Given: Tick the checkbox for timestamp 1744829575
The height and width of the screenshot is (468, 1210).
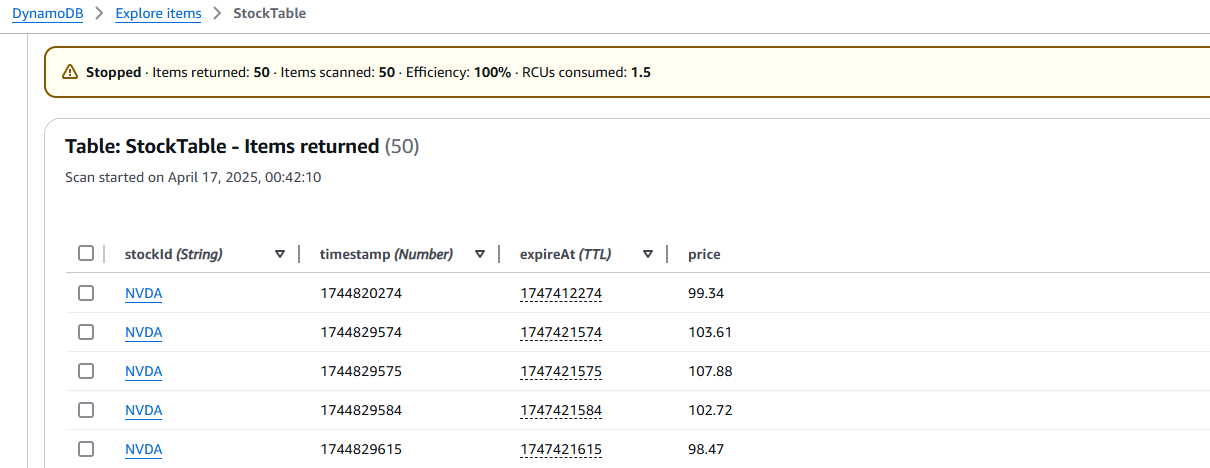Looking at the screenshot, I should (x=86, y=371).
